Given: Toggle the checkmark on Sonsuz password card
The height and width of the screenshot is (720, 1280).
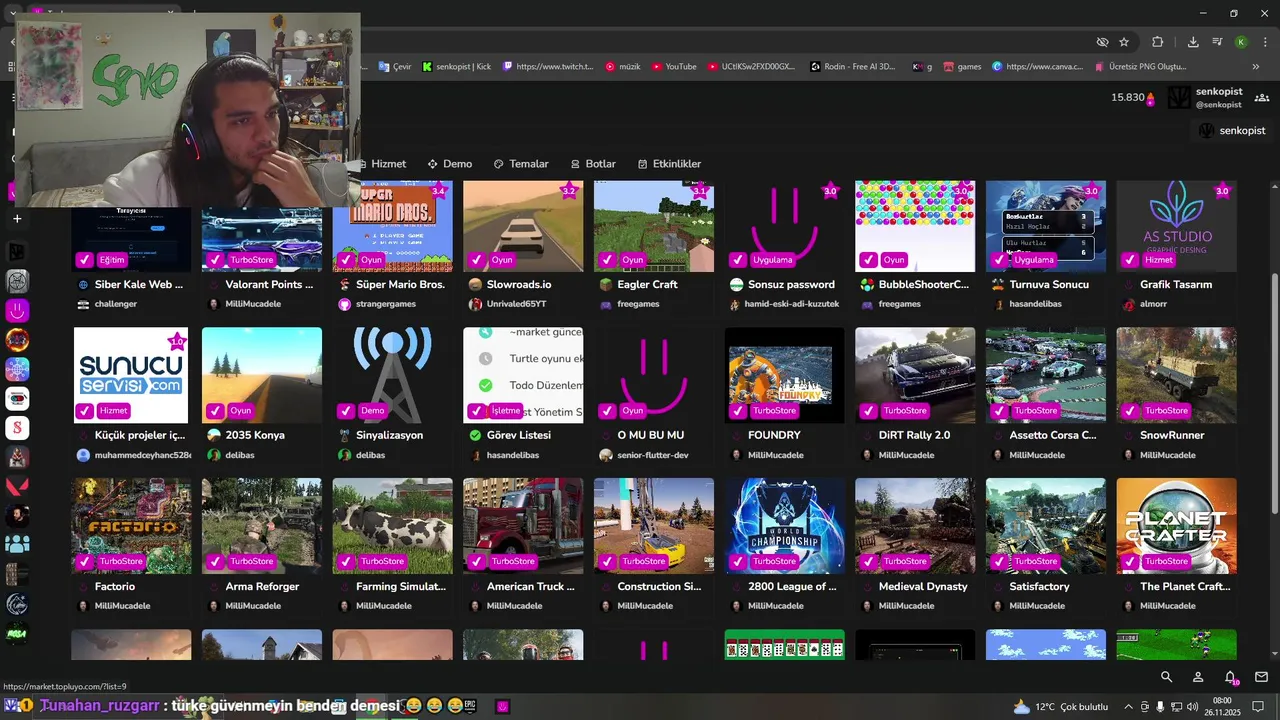Looking at the screenshot, I should click(737, 260).
